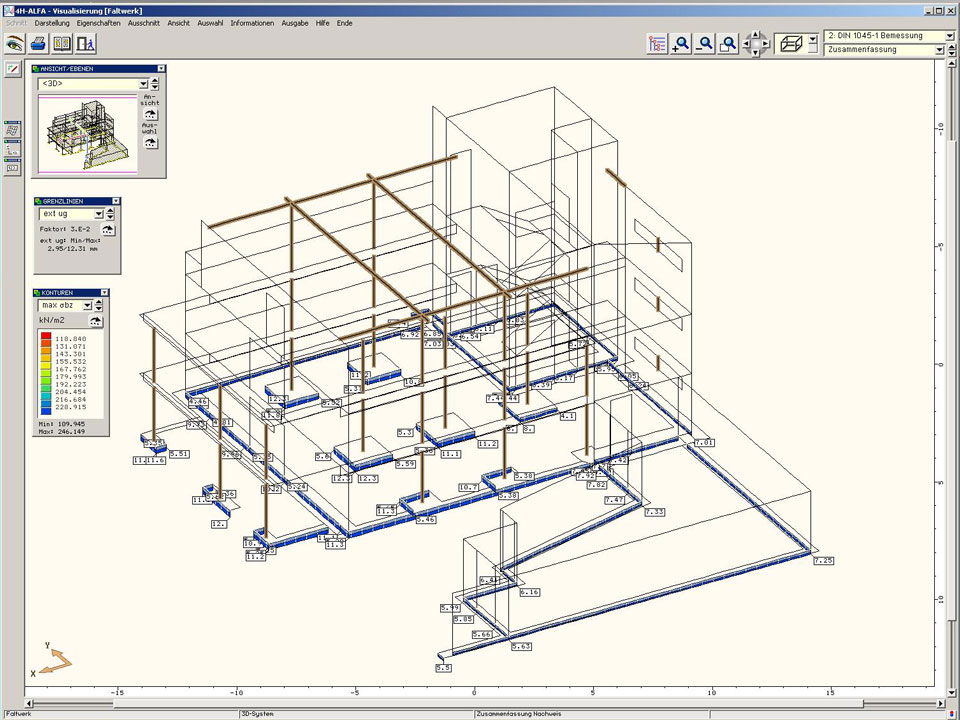Click the exit door icon in toolbar
The width and height of the screenshot is (960, 720).
(x=86, y=43)
